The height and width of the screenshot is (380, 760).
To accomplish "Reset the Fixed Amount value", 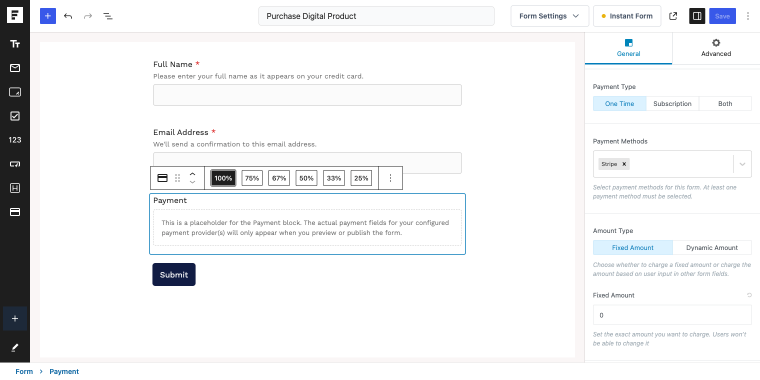I will (x=749, y=295).
